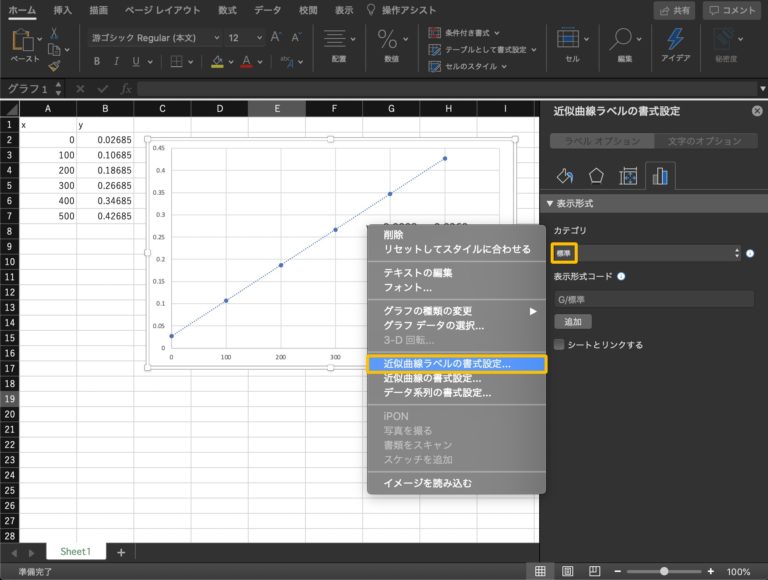Click the formula confirm checkmark icon
This screenshot has height=580, width=768.
(x=103, y=89)
